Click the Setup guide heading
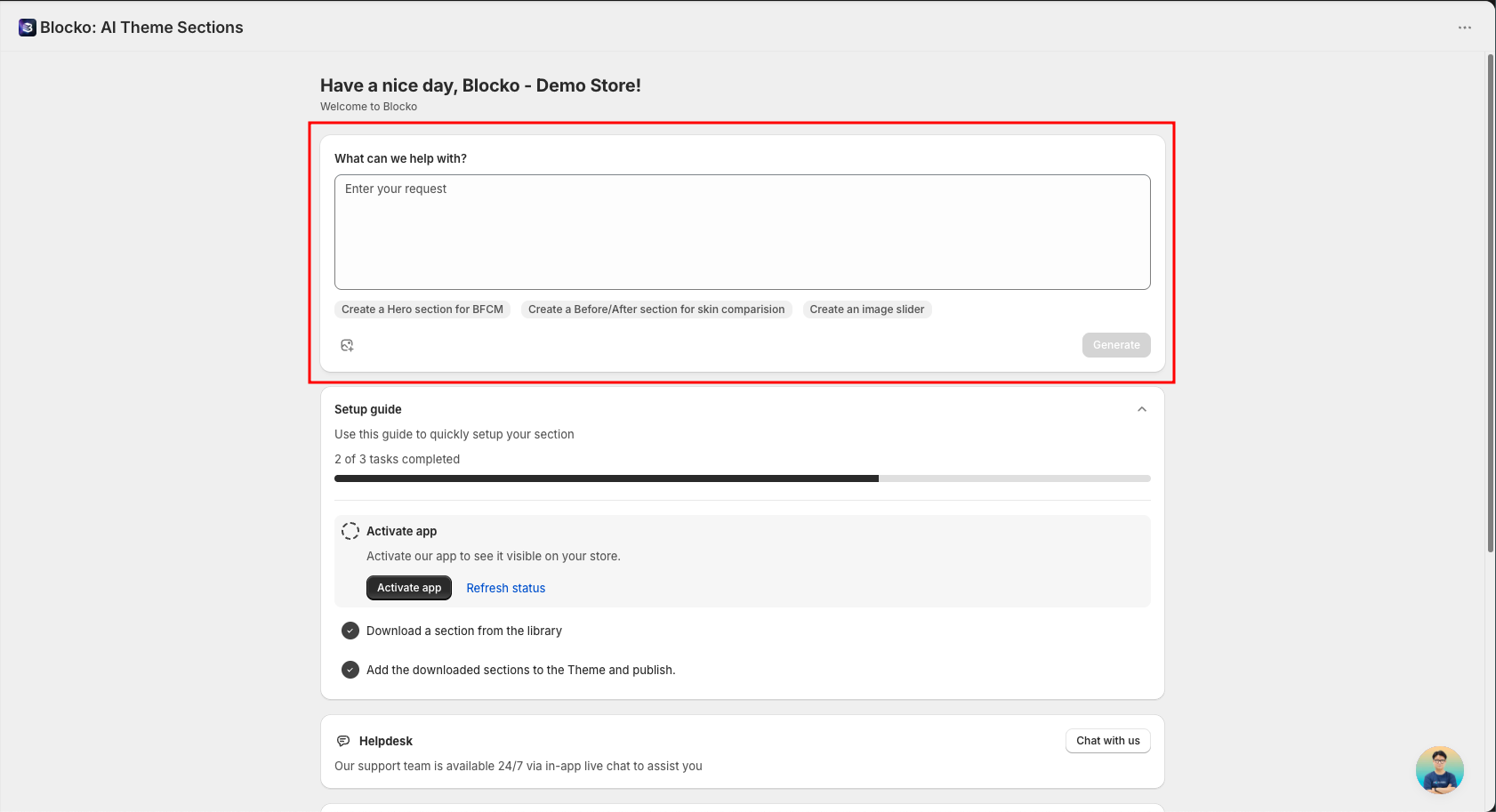 click(368, 409)
